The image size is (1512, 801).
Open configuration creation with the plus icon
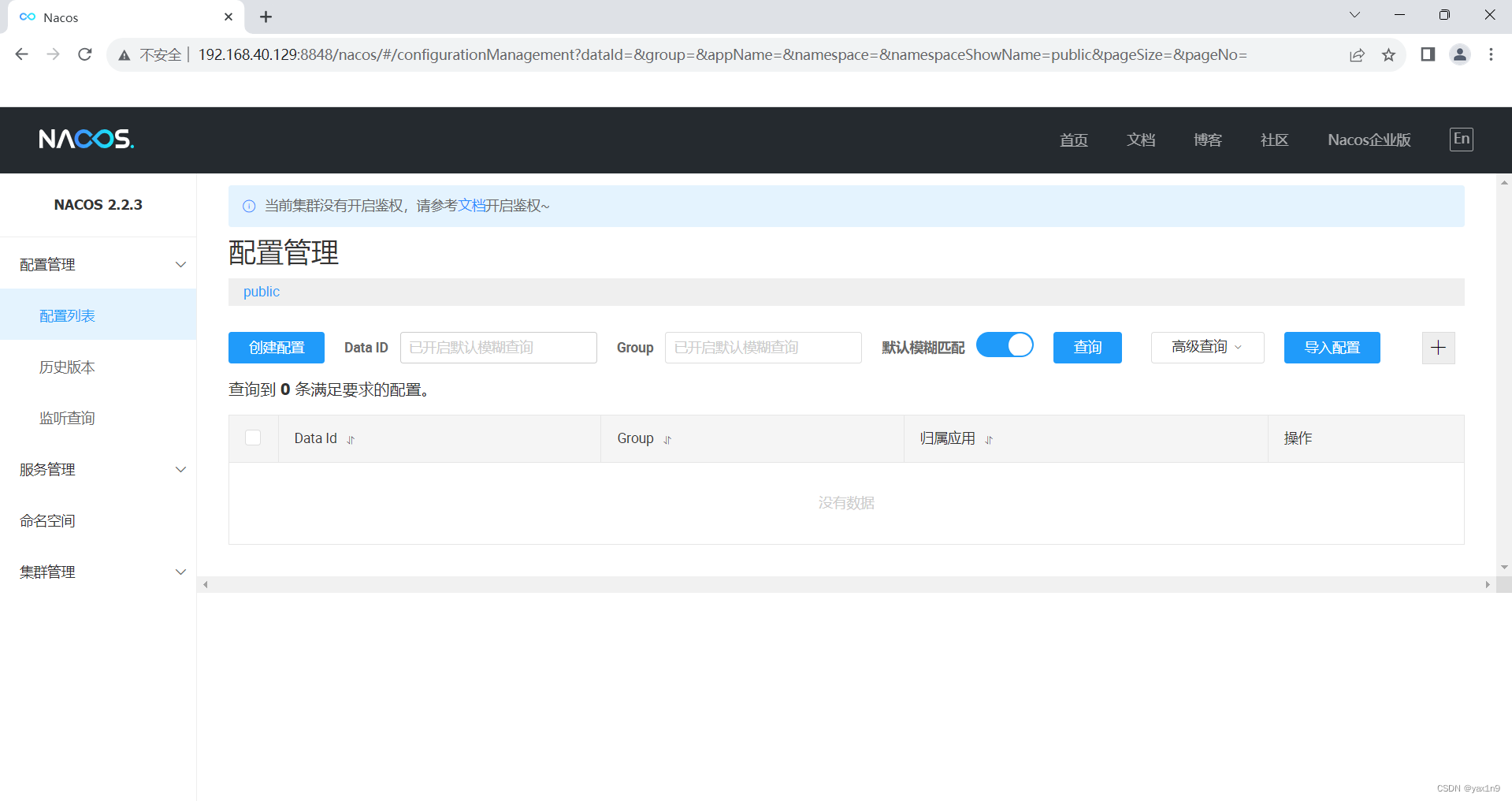pyautogui.click(x=1437, y=348)
